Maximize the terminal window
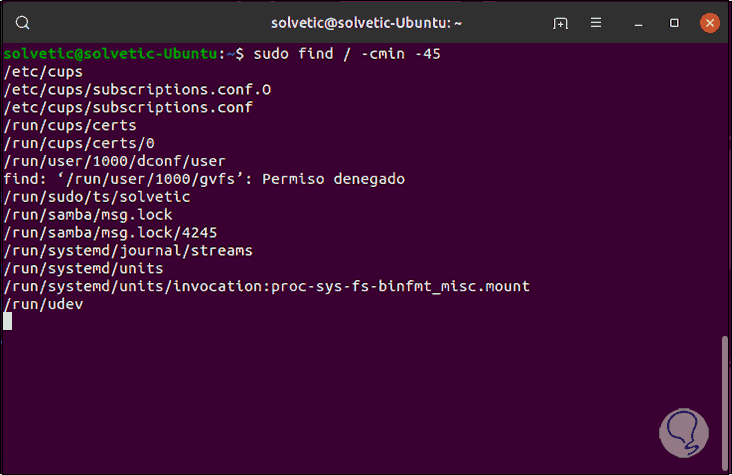Image resolution: width=732 pixels, height=475 pixels. tap(674, 22)
